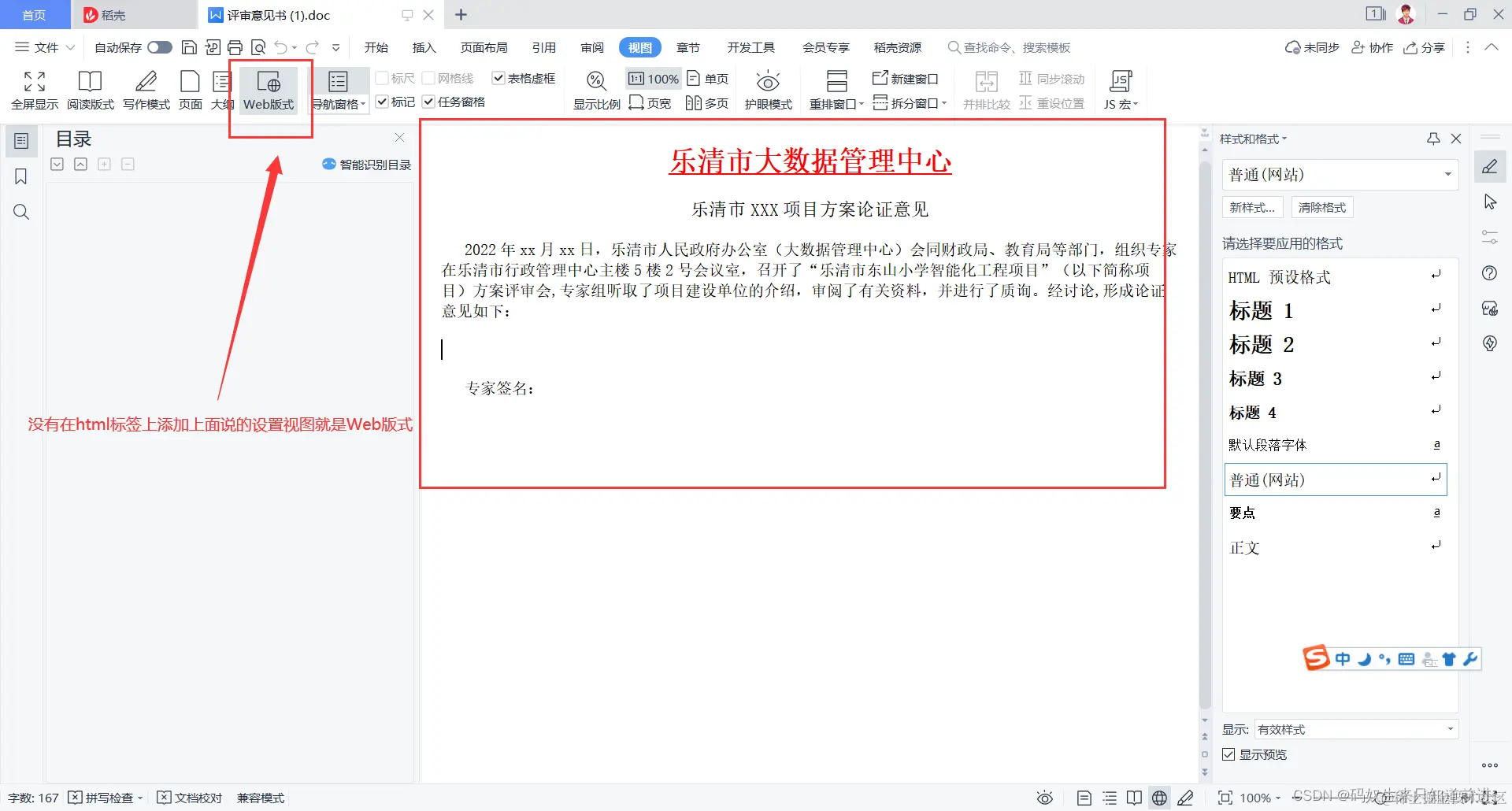This screenshot has height=811, width=1512.
Task: Switch to the 审阅 ribbon tab
Action: point(592,47)
